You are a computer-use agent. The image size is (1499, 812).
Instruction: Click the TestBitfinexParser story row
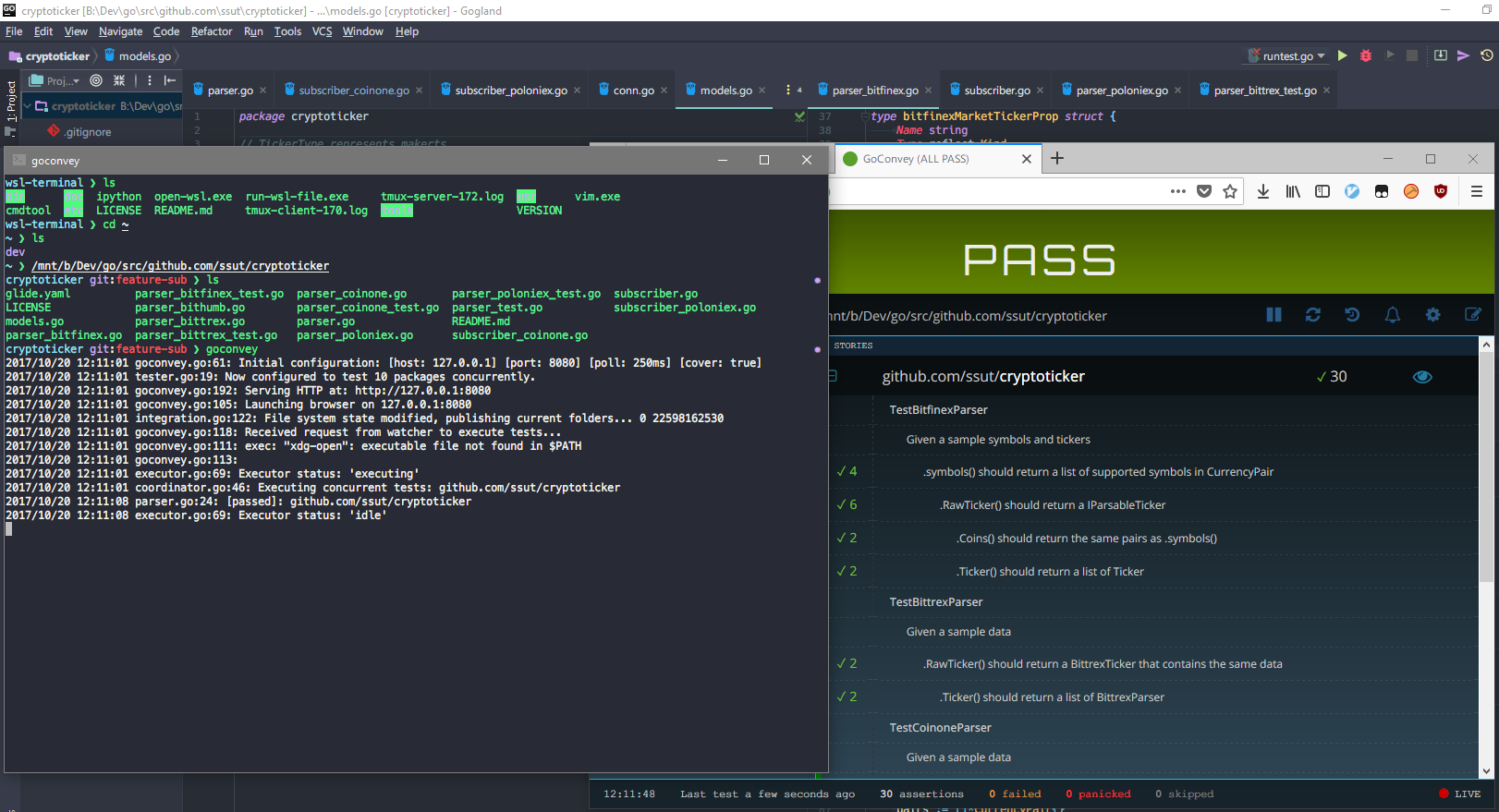tap(1153, 410)
